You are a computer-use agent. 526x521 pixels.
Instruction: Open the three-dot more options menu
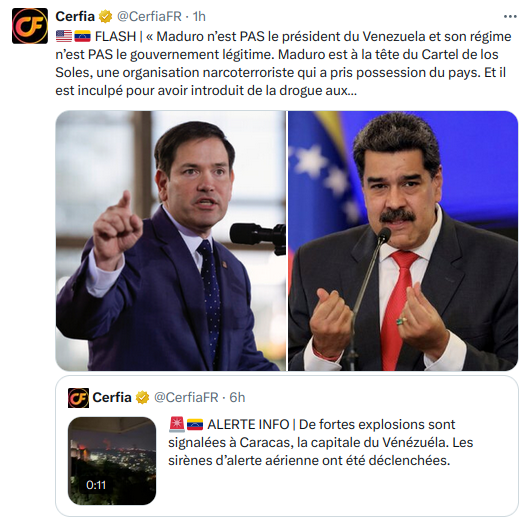[510, 16]
